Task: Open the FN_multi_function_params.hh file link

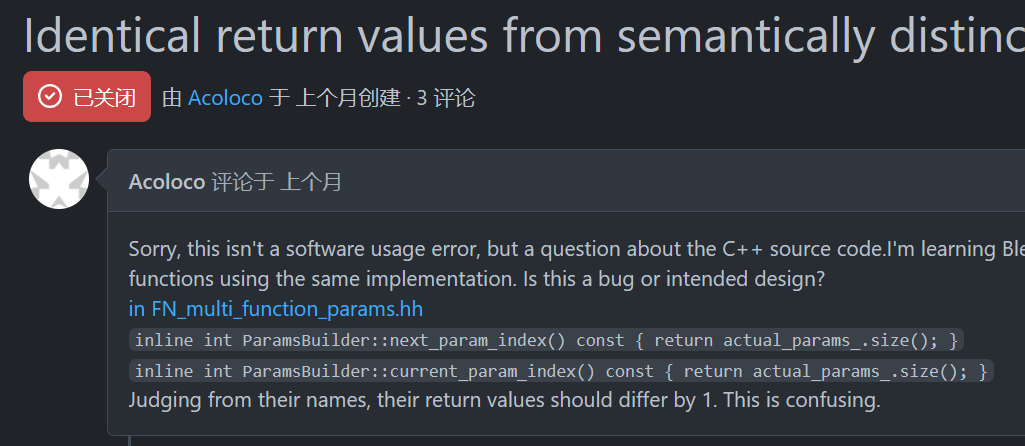Action: tap(283, 308)
